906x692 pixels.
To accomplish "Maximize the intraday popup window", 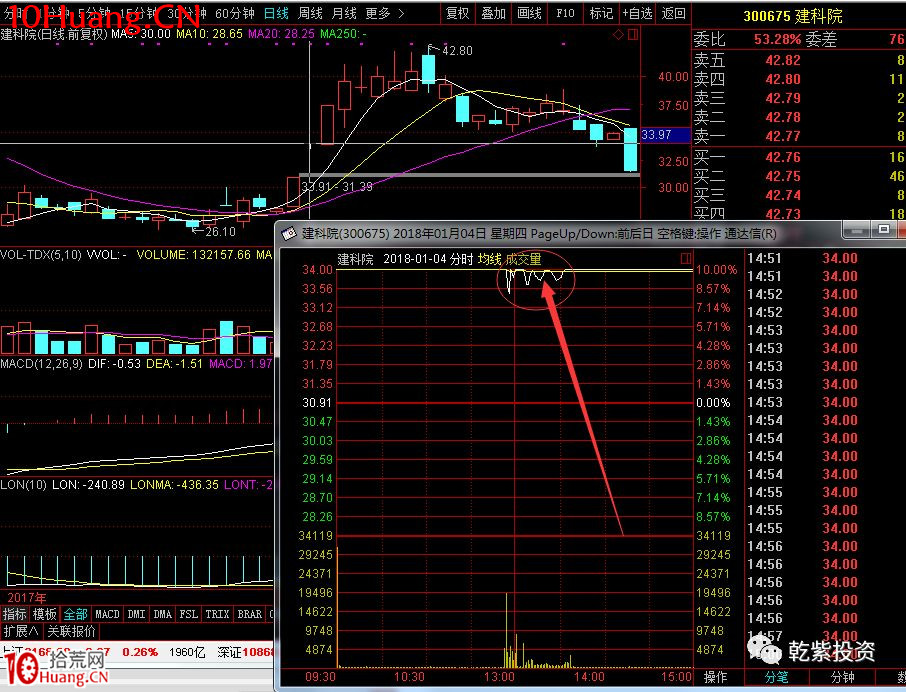I will pos(883,229).
